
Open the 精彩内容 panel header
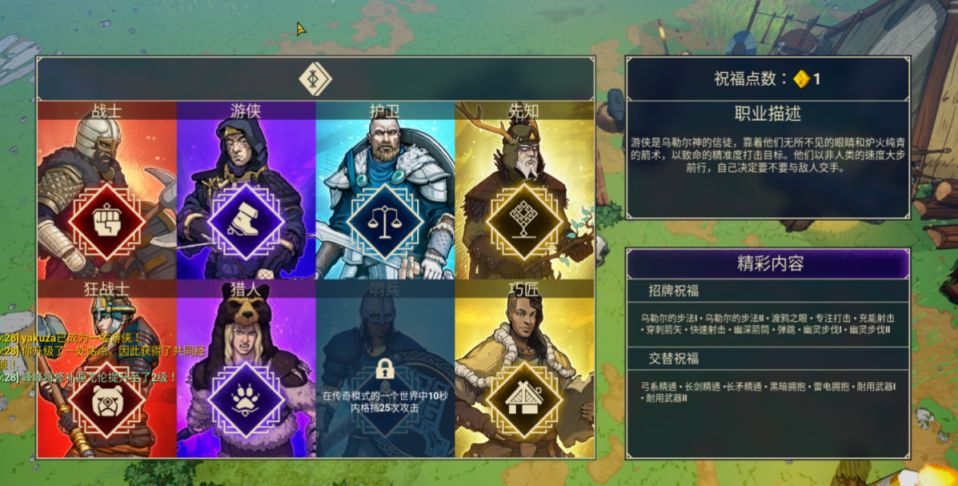(x=768, y=264)
